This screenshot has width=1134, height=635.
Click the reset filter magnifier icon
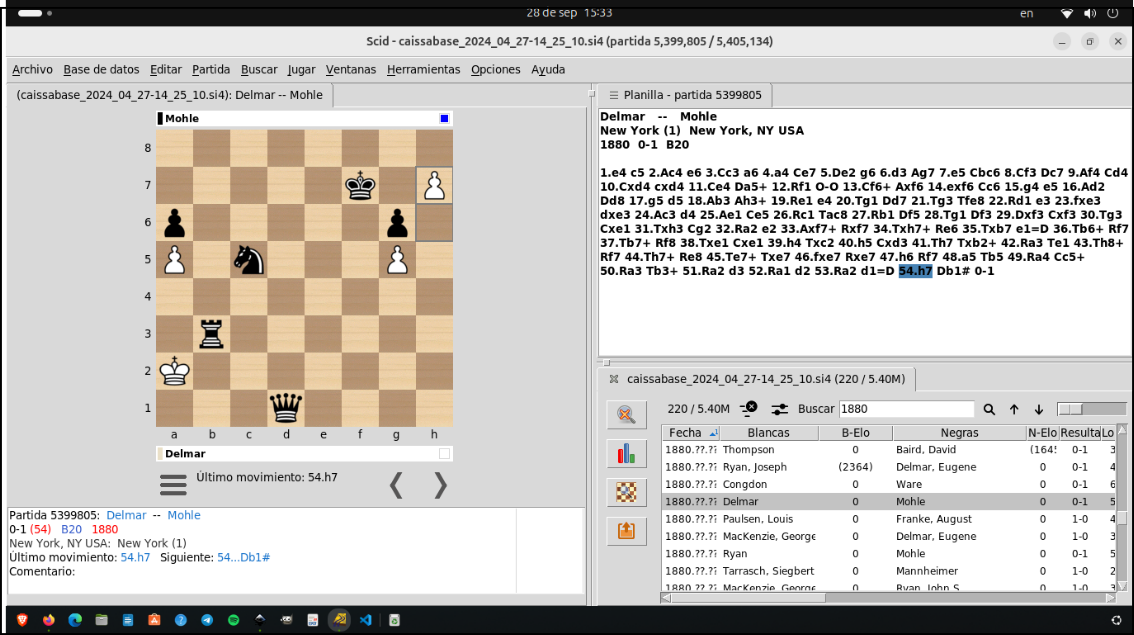click(626, 415)
